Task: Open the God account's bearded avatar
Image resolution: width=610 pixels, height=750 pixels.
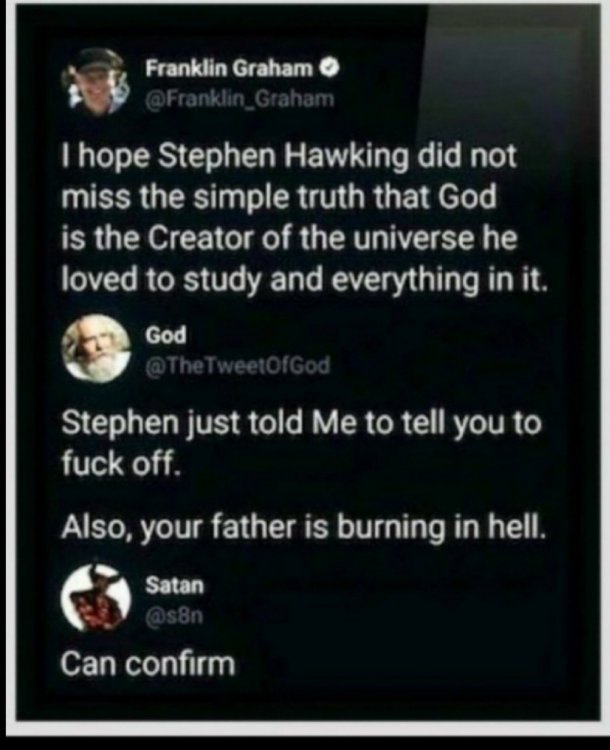Action: coord(96,348)
